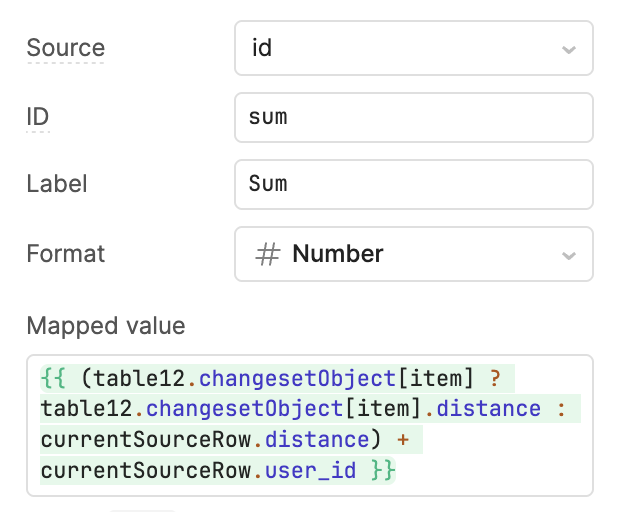
Task: Click inside the Mapped value code editor
Action: point(310,424)
